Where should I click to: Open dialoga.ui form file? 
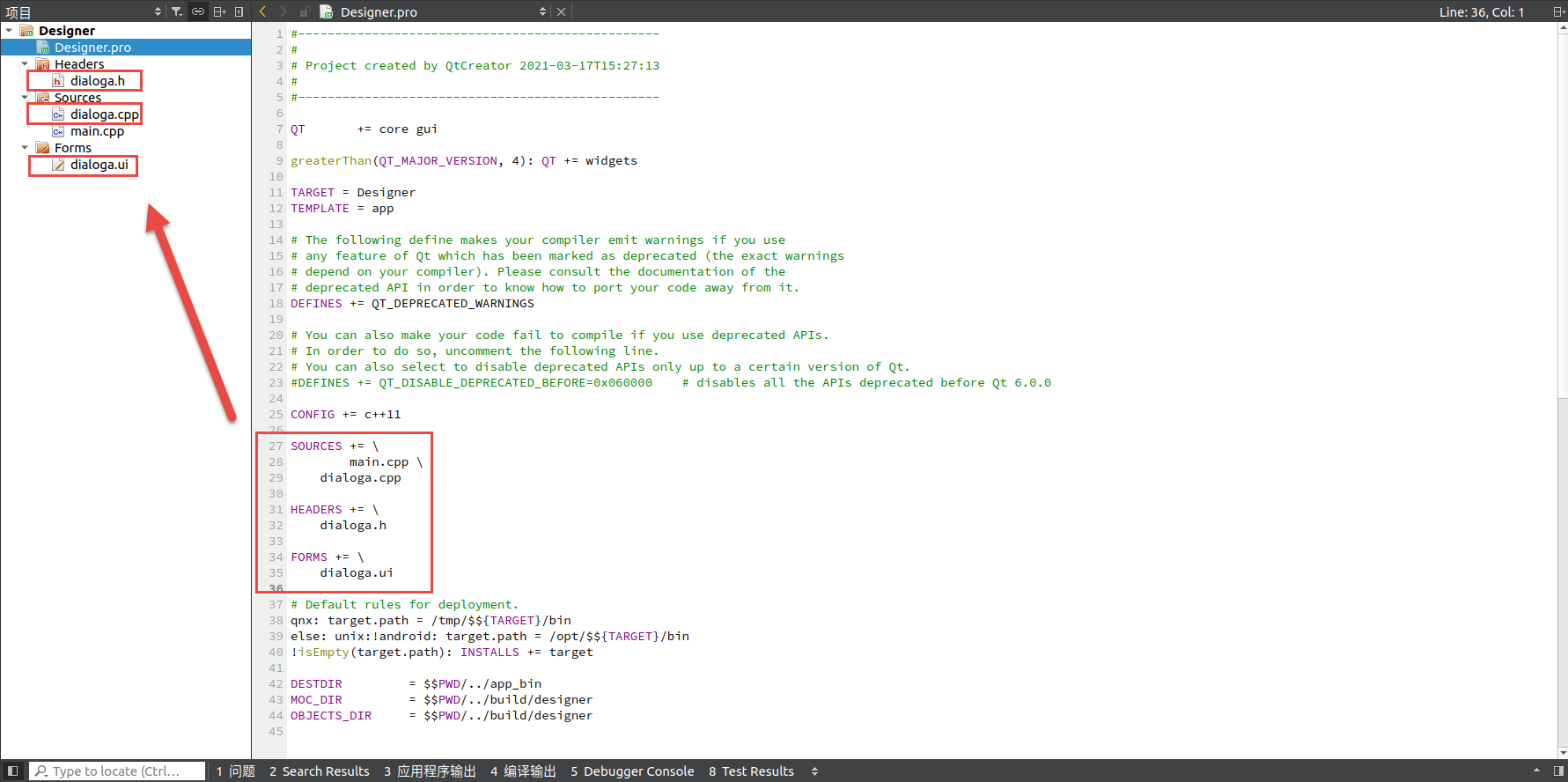click(99, 165)
